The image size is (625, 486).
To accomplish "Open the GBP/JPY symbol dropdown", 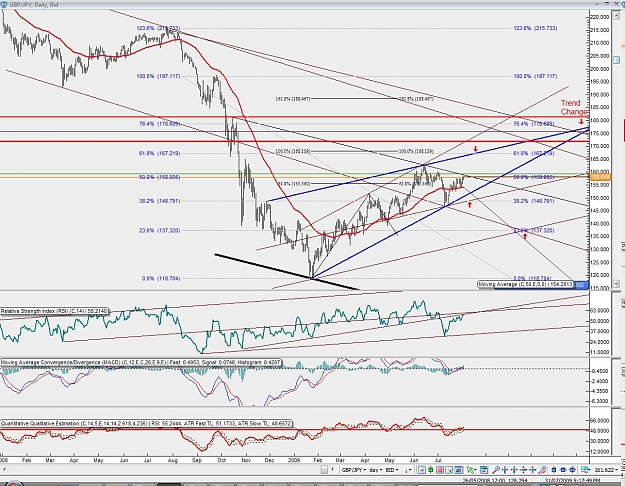I will point(354,470).
